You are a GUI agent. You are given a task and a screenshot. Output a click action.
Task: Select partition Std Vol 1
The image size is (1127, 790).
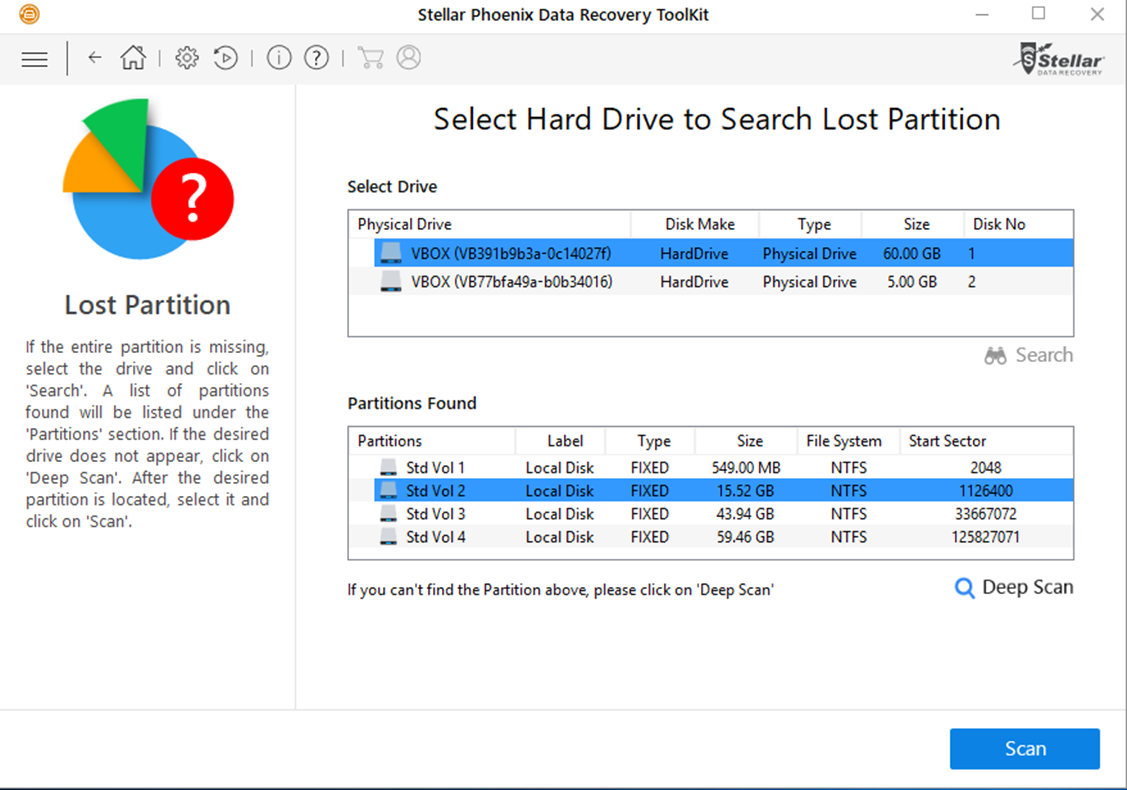(723, 467)
